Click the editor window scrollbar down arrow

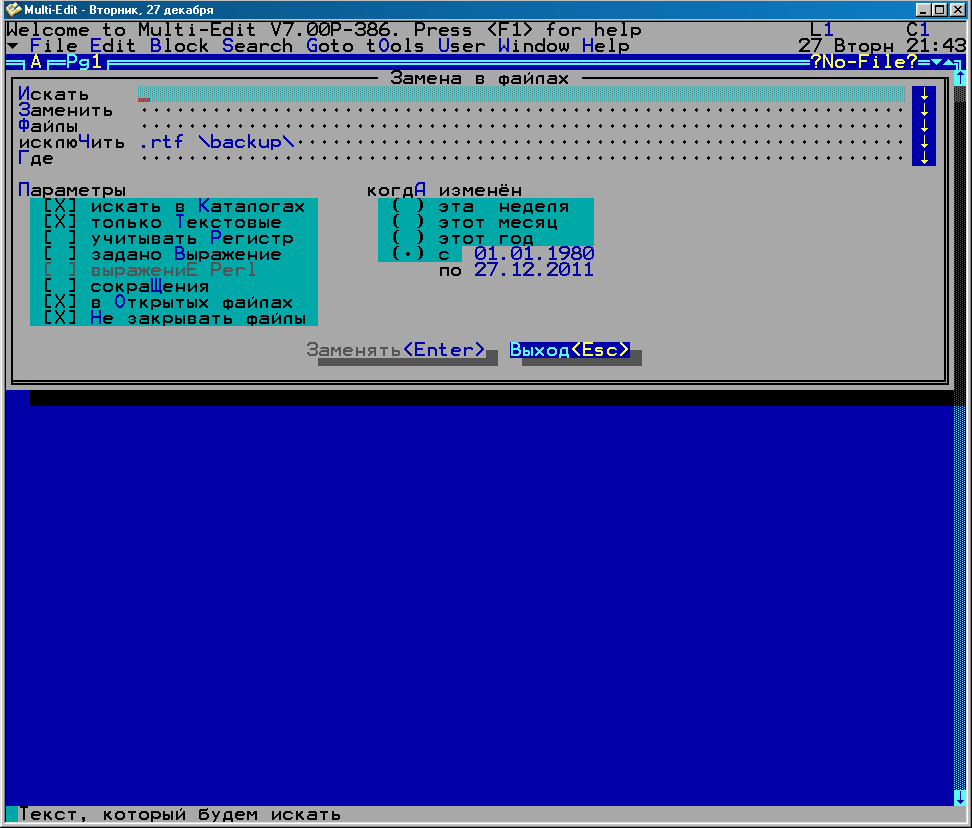960,798
